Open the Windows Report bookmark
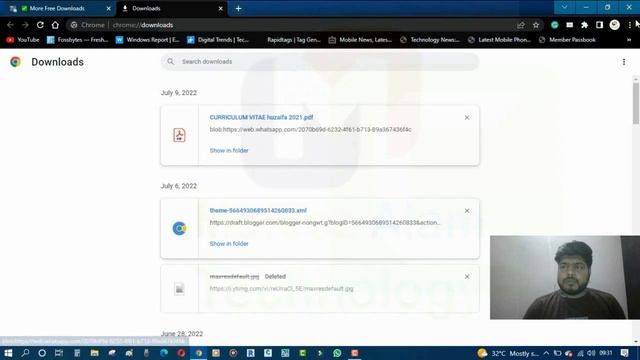Image resolution: width=640 pixels, height=360 pixels. click(148, 40)
